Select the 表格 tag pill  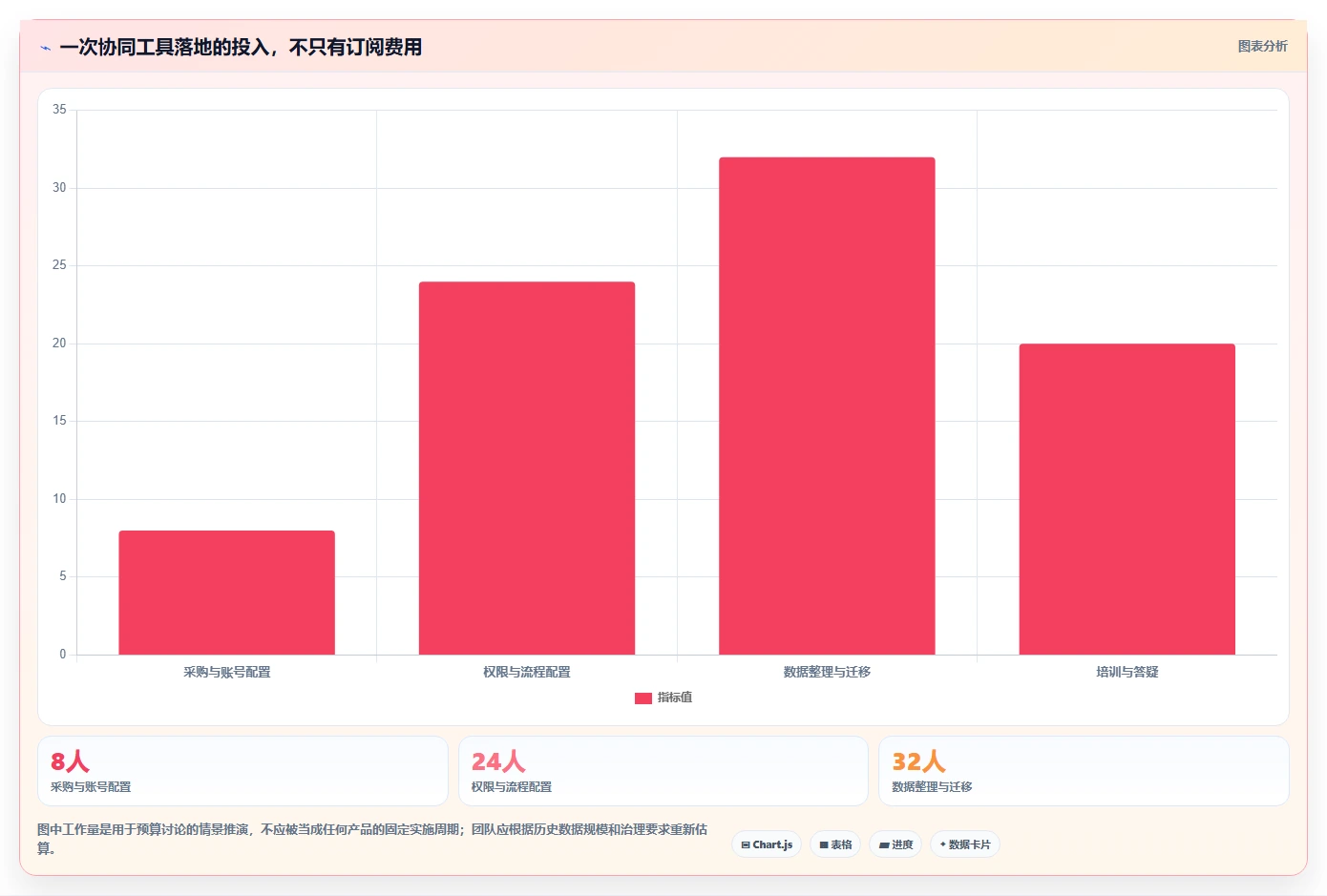point(835,844)
